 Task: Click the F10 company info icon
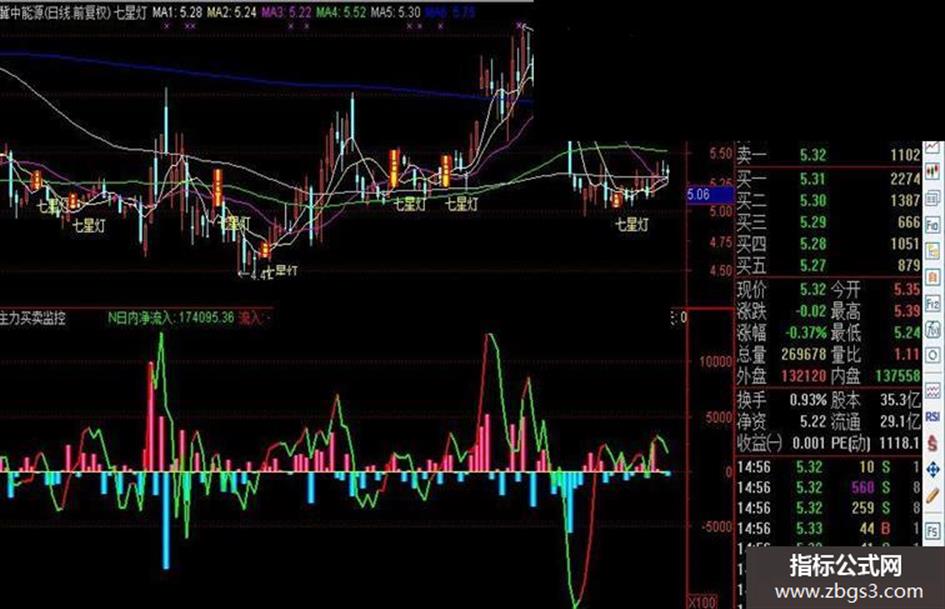[x=932, y=225]
